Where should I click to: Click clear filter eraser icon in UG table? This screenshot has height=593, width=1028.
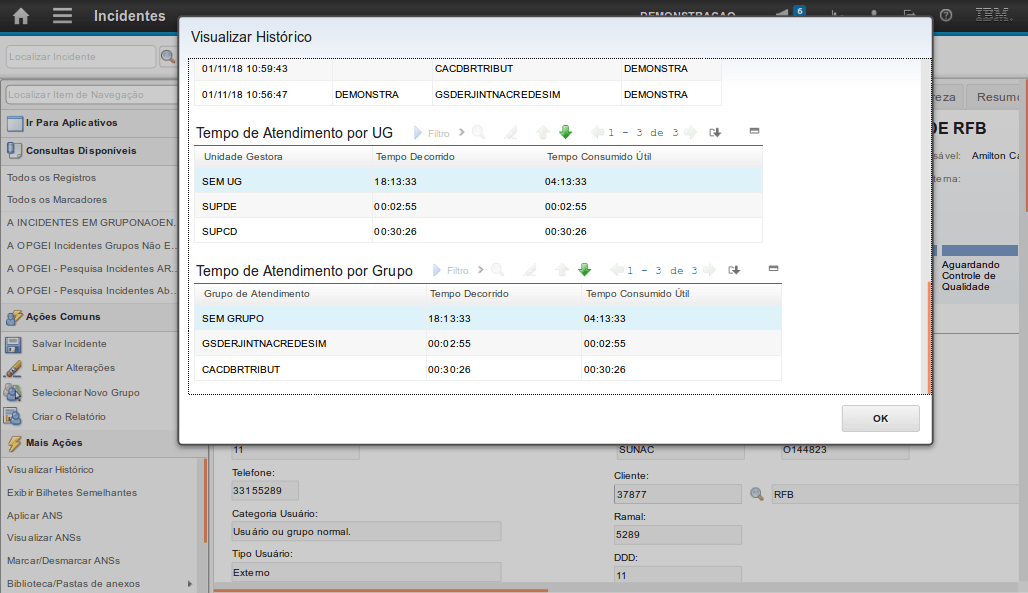[x=511, y=133]
